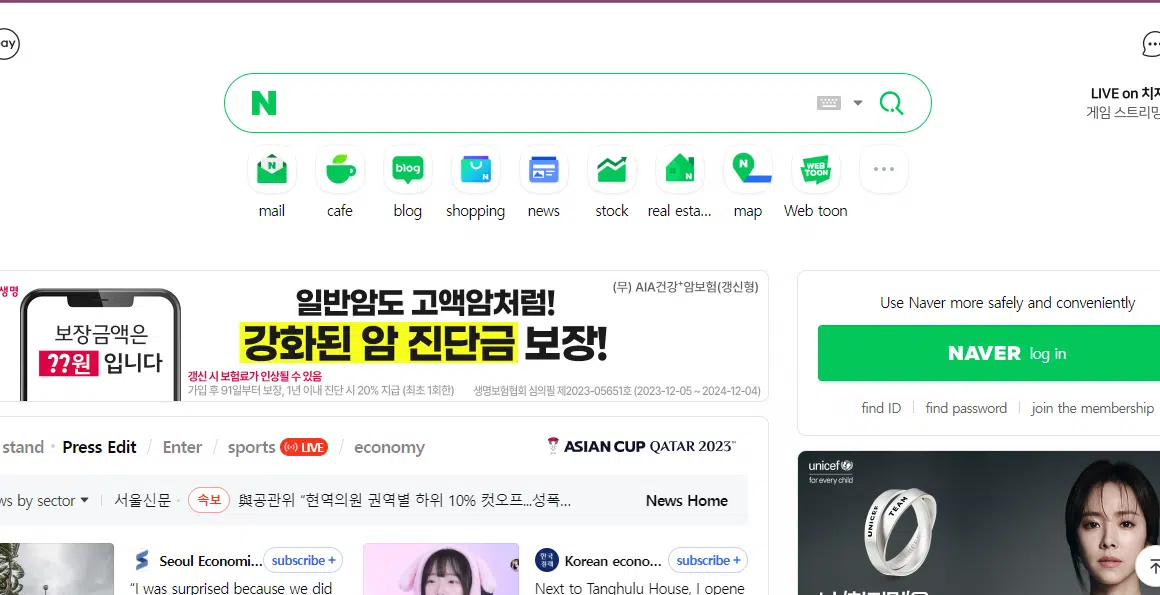Open the Naver shopping icon
Image resolution: width=1160 pixels, height=595 pixels.
(476, 170)
